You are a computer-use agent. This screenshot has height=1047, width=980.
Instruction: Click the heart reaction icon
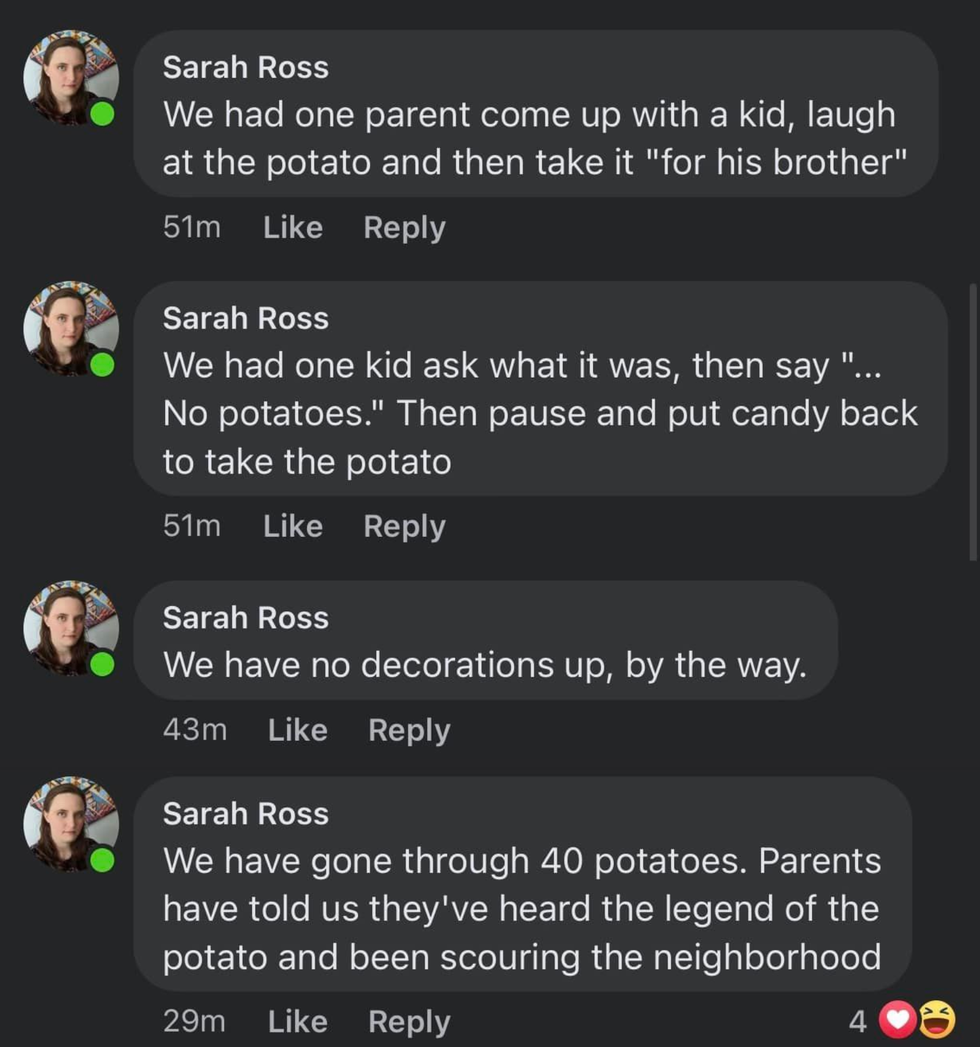(x=898, y=1020)
